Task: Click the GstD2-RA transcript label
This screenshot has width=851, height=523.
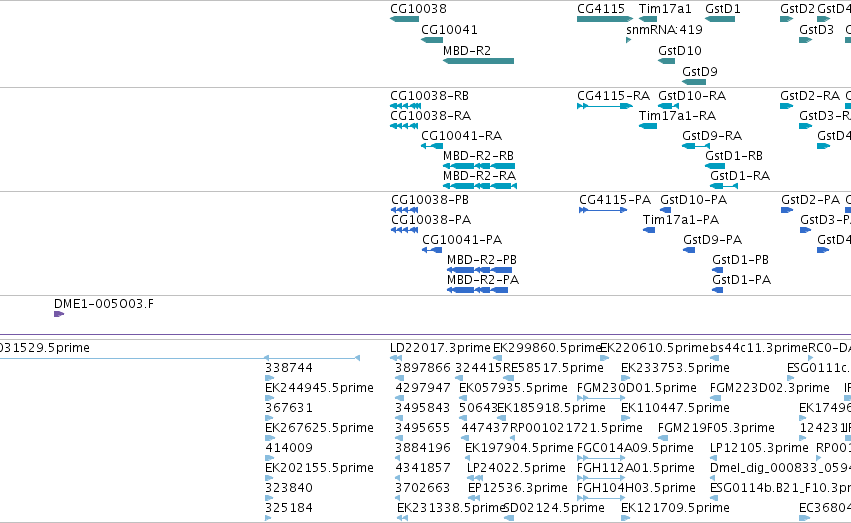Action: 810,96
